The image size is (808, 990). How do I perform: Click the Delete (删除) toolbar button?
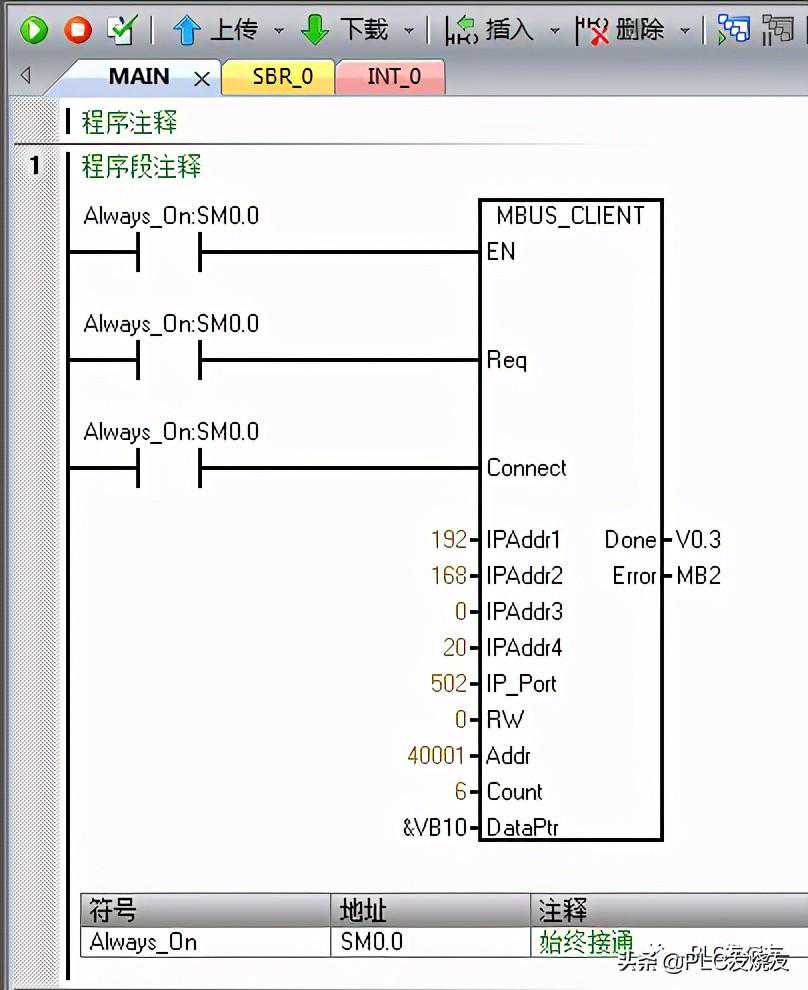pyautogui.click(x=620, y=30)
